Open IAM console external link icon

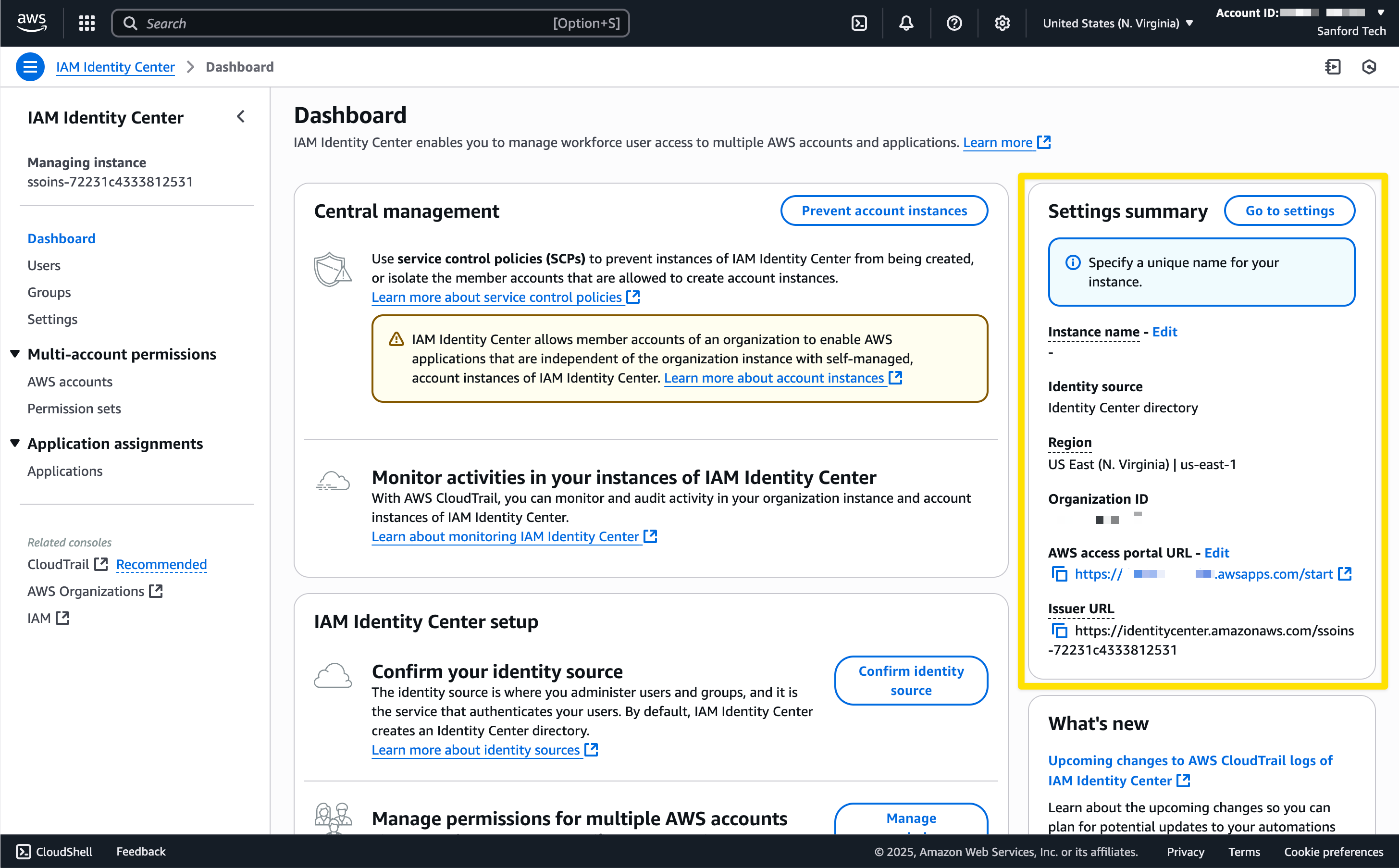point(62,618)
